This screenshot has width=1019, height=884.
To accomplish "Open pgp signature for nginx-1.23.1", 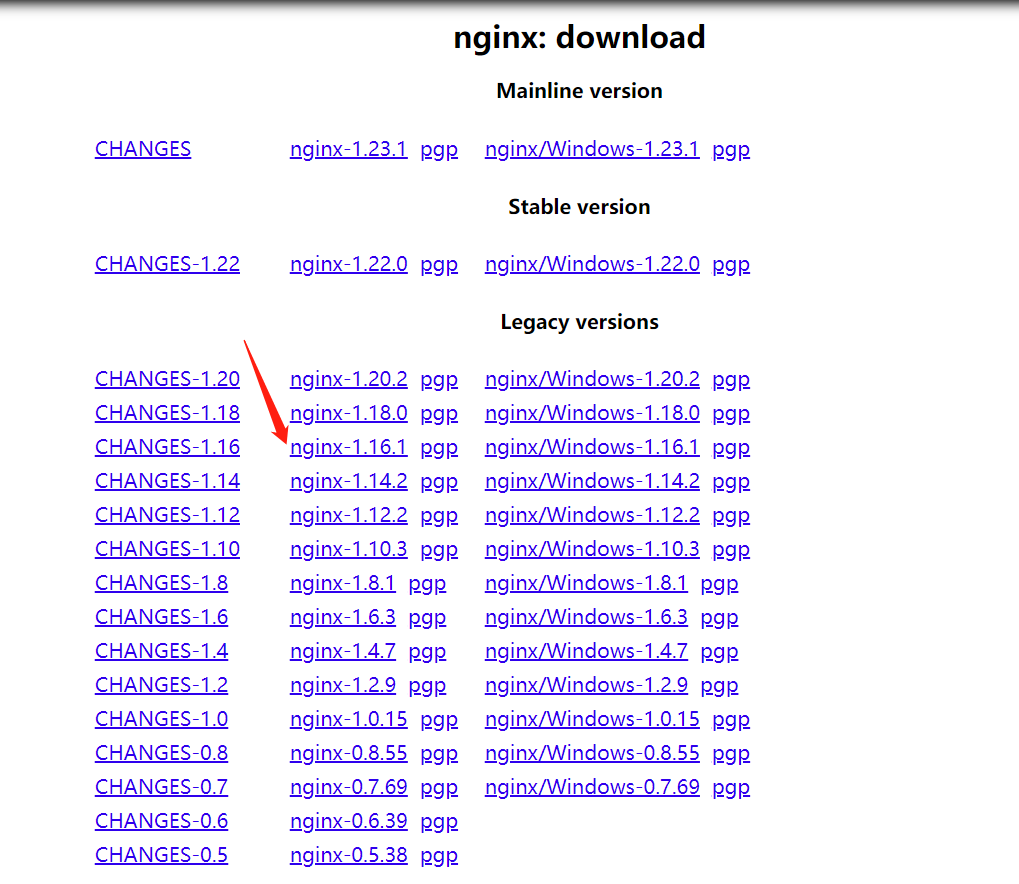I will coord(439,150).
